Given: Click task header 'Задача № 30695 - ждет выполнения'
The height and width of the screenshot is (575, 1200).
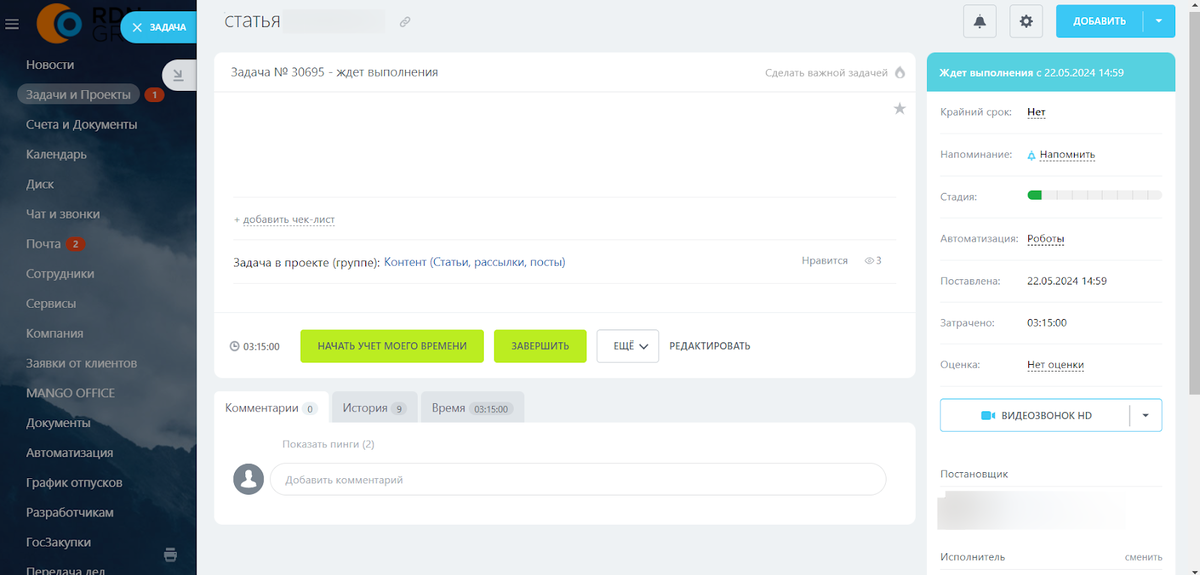Looking at the screenshot, I should click(x=334, y=72).
